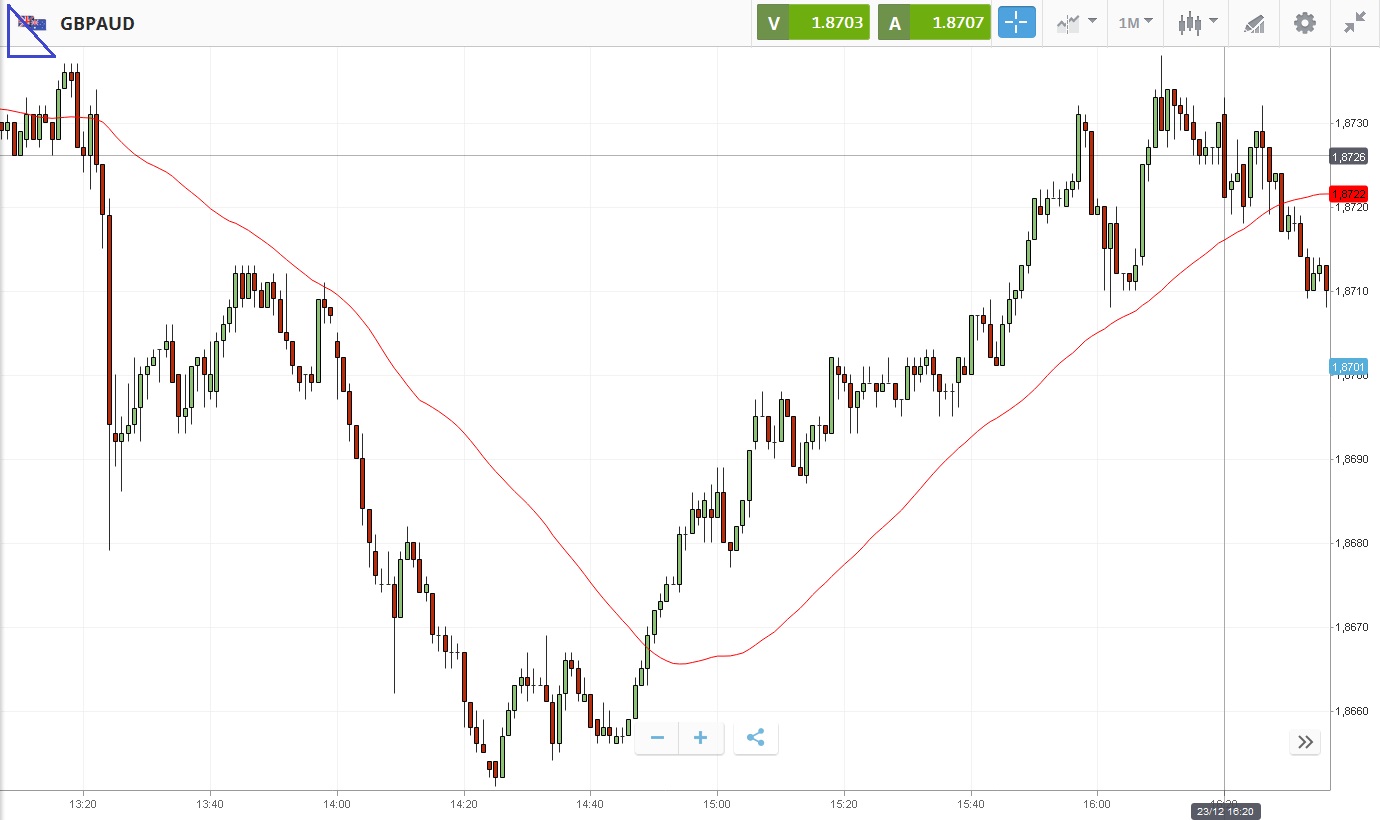Open chart settings gear

click(x=1305, y=23)
